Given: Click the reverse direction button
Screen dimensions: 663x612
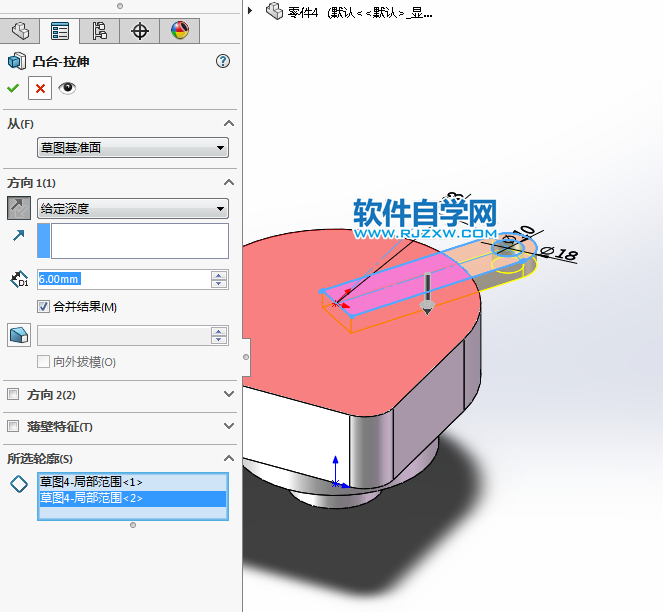Looking at the screenshot, I should click(x=19, y=208).
